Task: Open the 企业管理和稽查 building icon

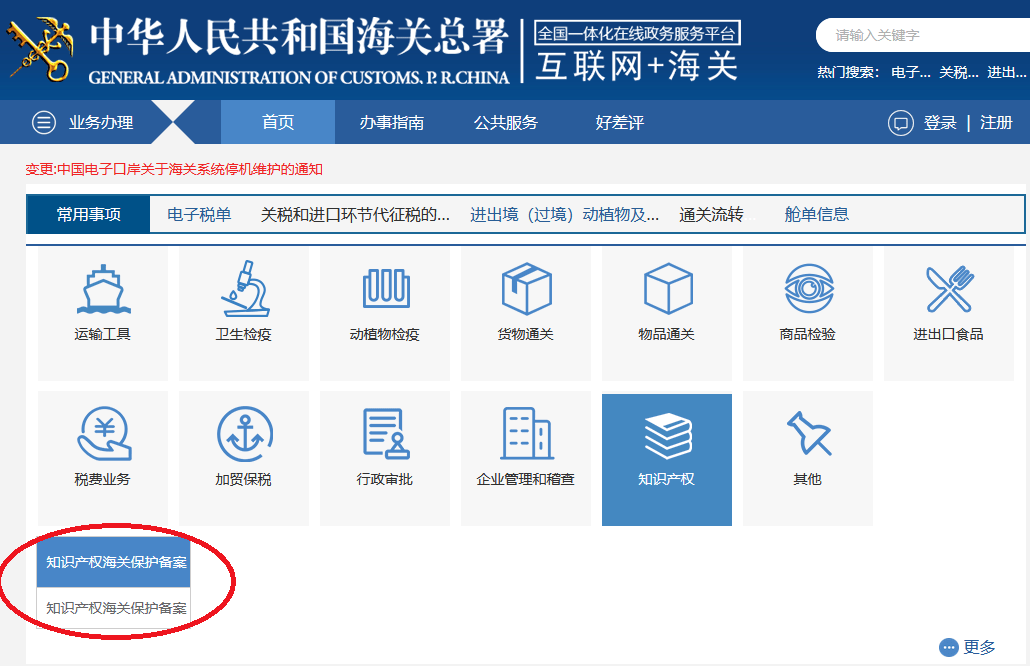Action: pos(526,433)
